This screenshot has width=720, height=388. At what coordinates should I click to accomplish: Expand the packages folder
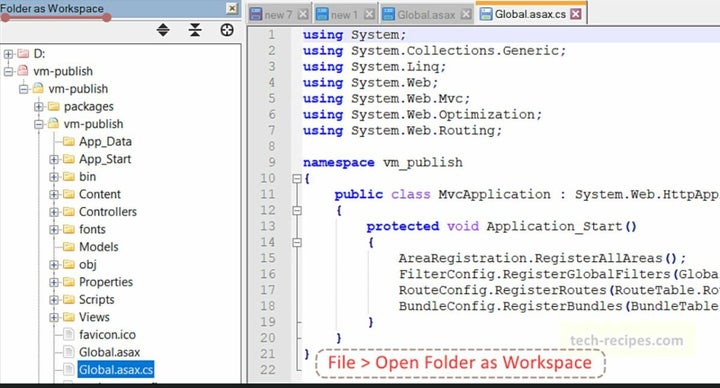(39, 107)
